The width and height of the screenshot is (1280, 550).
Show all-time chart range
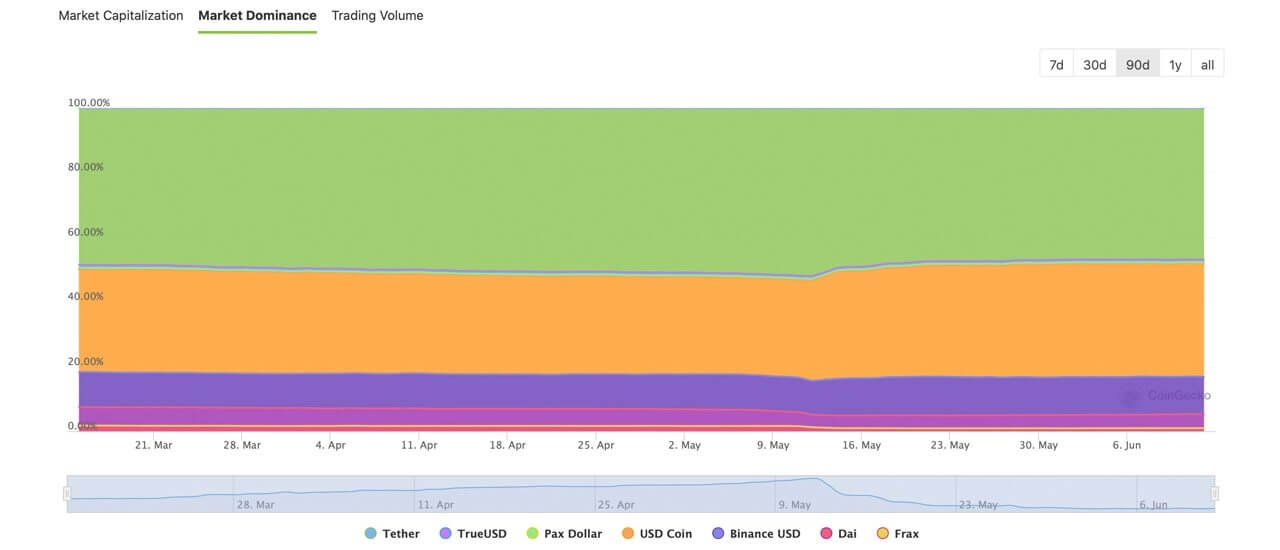pyautogui.click(x=1207, y=64)
